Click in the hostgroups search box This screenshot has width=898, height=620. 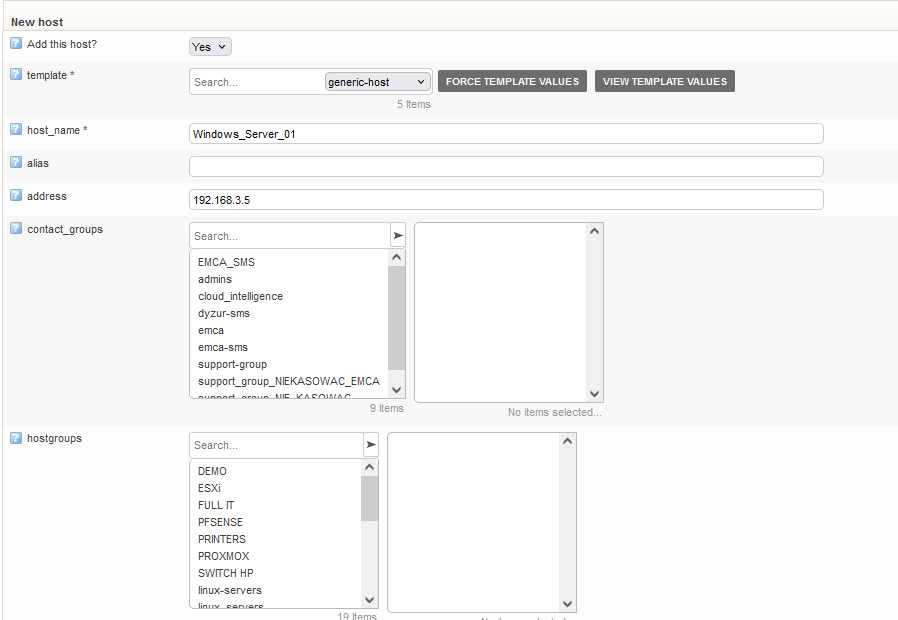[275, 445]
